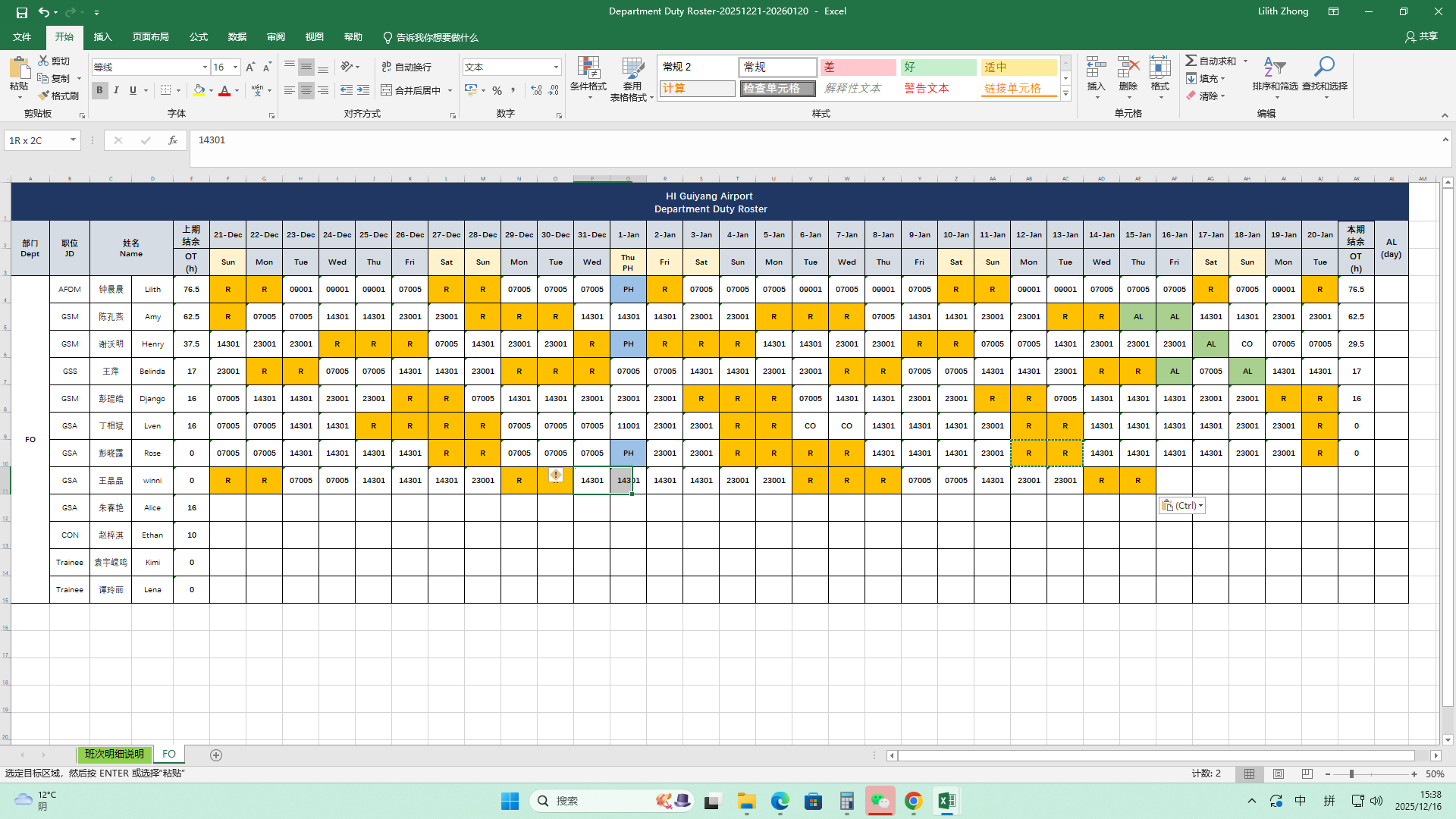This screenshot has height=819, width=1456.
Task: Switch to the 班次明细说明 sheet tab
Action: pos(114,755)
